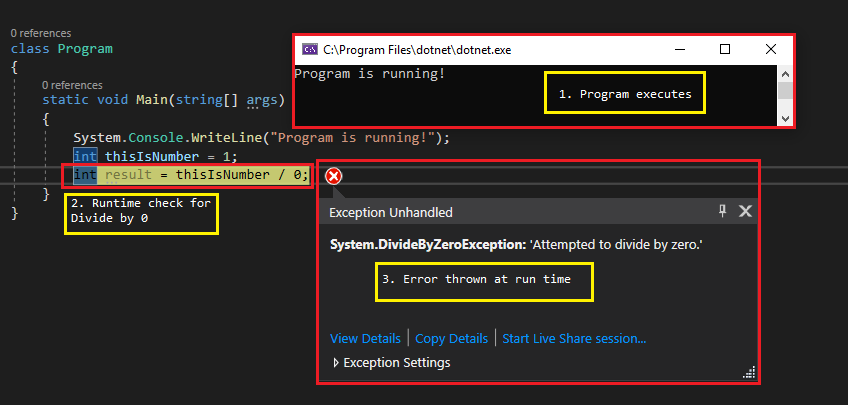This screenshot has height=405, width=848.
Task: Close the Exception Unhandled popup
Action: coord(745,211)
